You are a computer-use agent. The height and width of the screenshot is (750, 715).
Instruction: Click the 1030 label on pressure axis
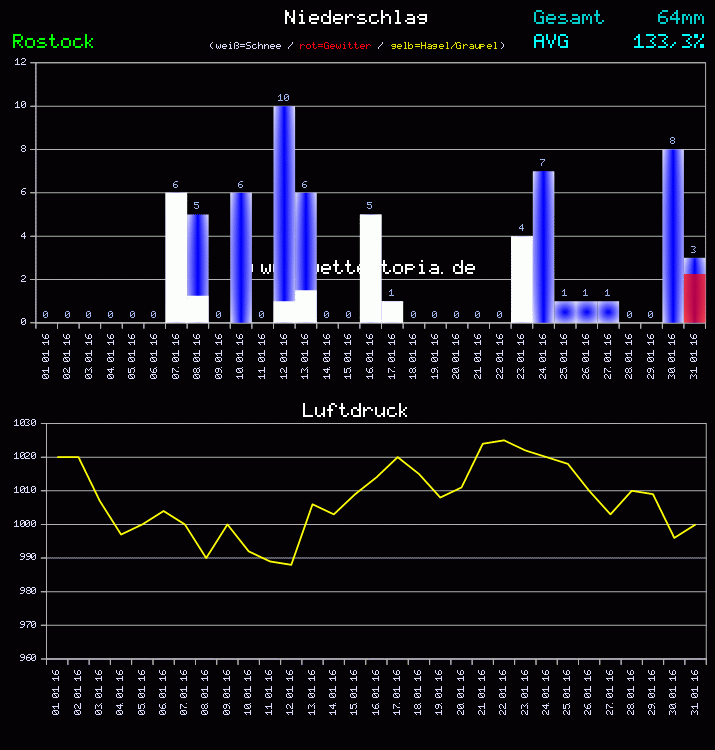pyautogui.click(x=25, y=423)
